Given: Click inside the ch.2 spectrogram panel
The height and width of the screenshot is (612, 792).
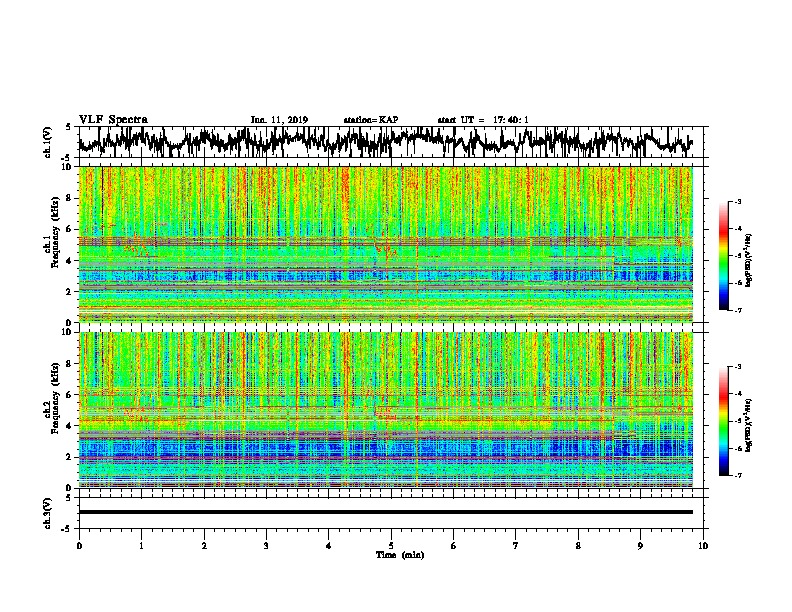Looking at the screenshot, I should click(x=385, y=410).
